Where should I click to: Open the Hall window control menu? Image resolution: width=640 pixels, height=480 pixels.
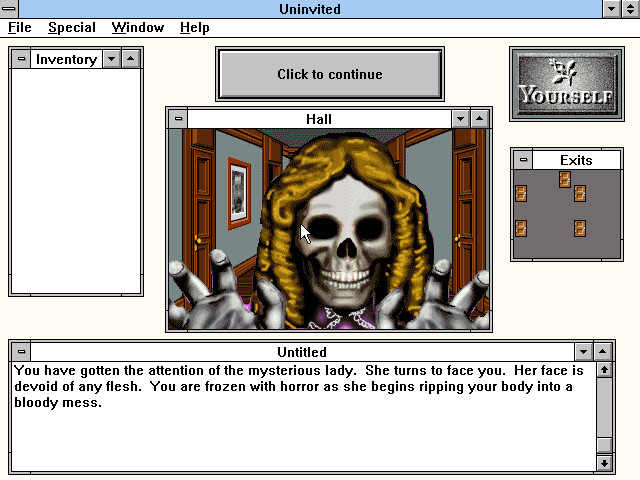point(178,119)
